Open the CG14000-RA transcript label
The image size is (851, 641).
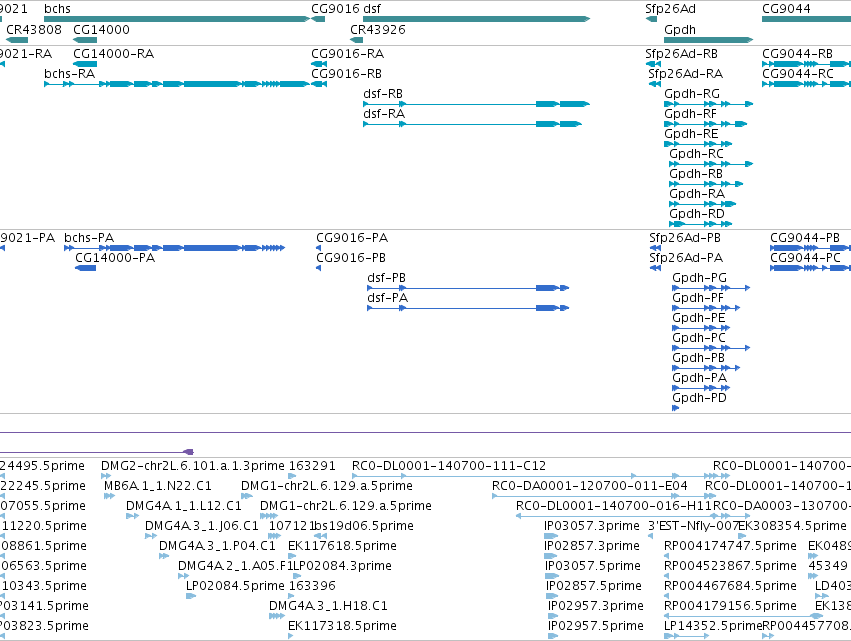[113, 54]
